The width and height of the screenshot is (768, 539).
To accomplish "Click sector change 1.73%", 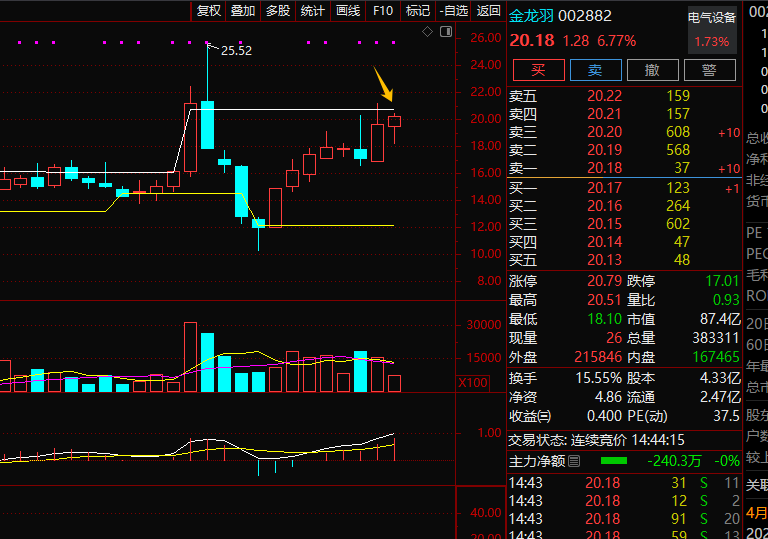I will tap(712, 42).
